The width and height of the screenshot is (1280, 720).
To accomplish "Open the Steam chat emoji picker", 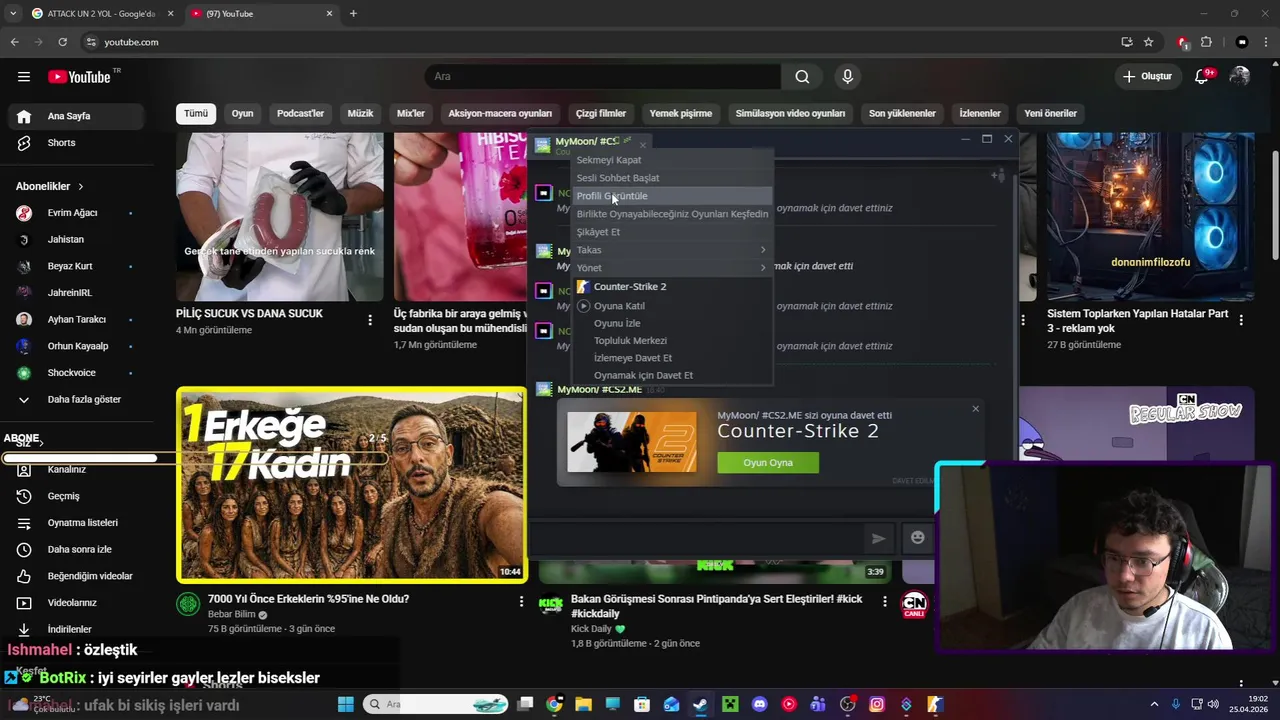I will tap(917, 538).
